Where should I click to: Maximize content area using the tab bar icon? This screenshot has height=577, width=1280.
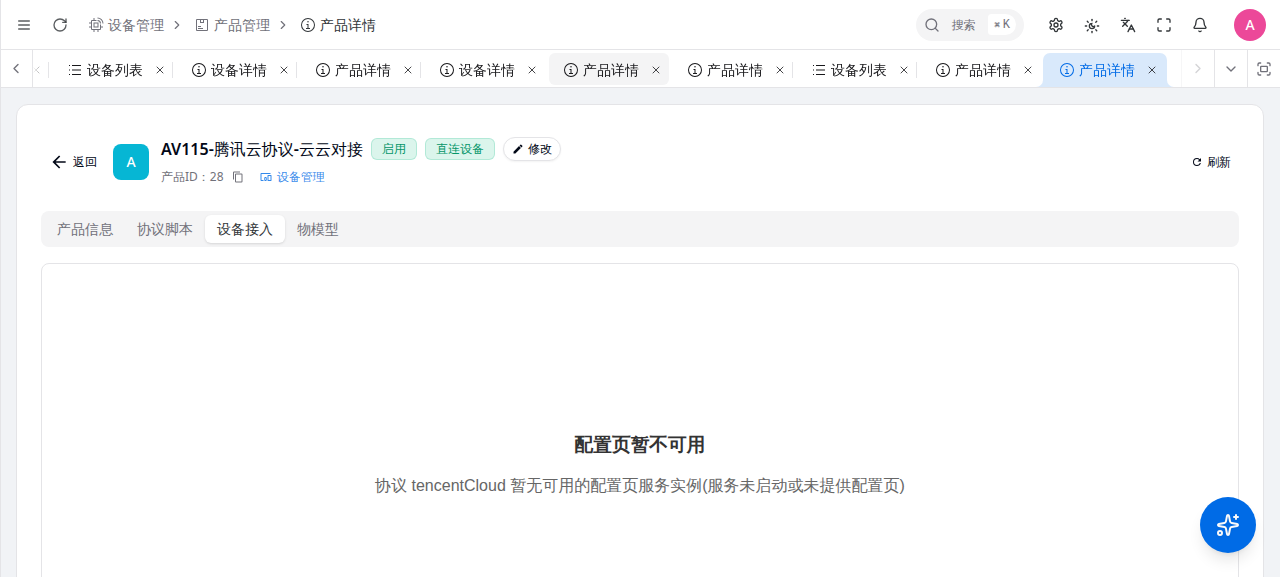point(1264,69)
